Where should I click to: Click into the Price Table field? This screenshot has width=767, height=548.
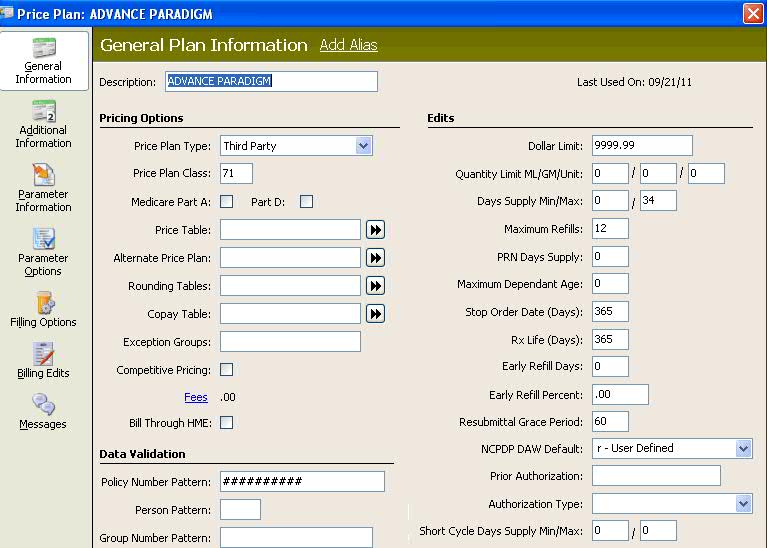290,229
